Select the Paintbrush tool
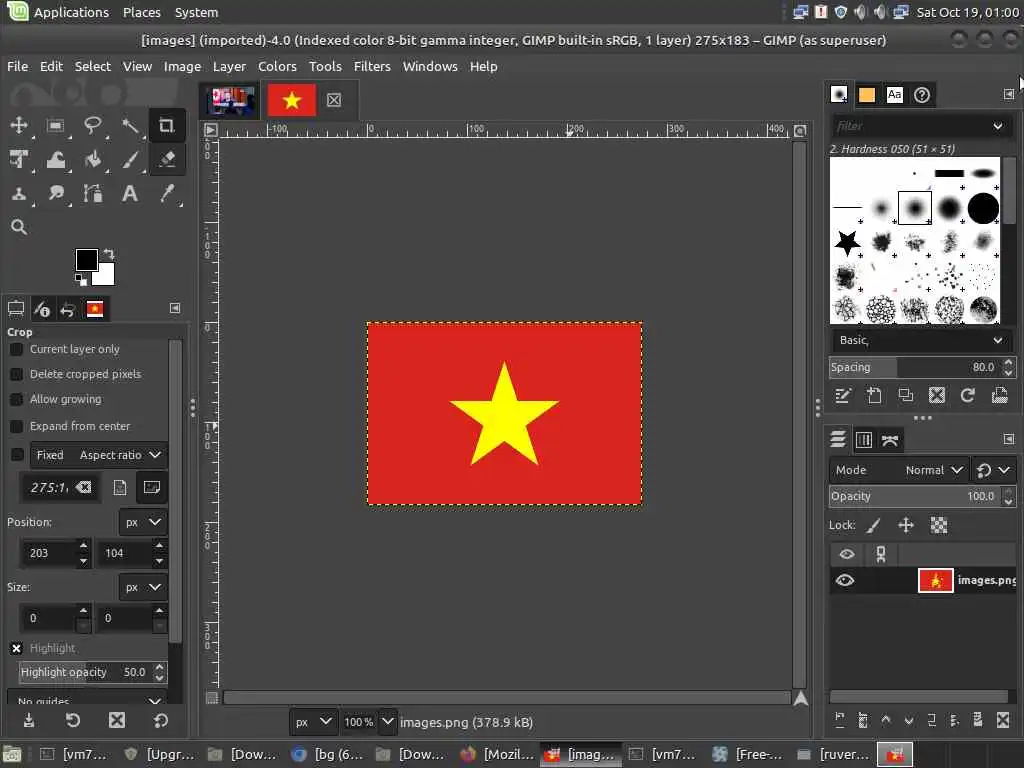 (130, 159)
